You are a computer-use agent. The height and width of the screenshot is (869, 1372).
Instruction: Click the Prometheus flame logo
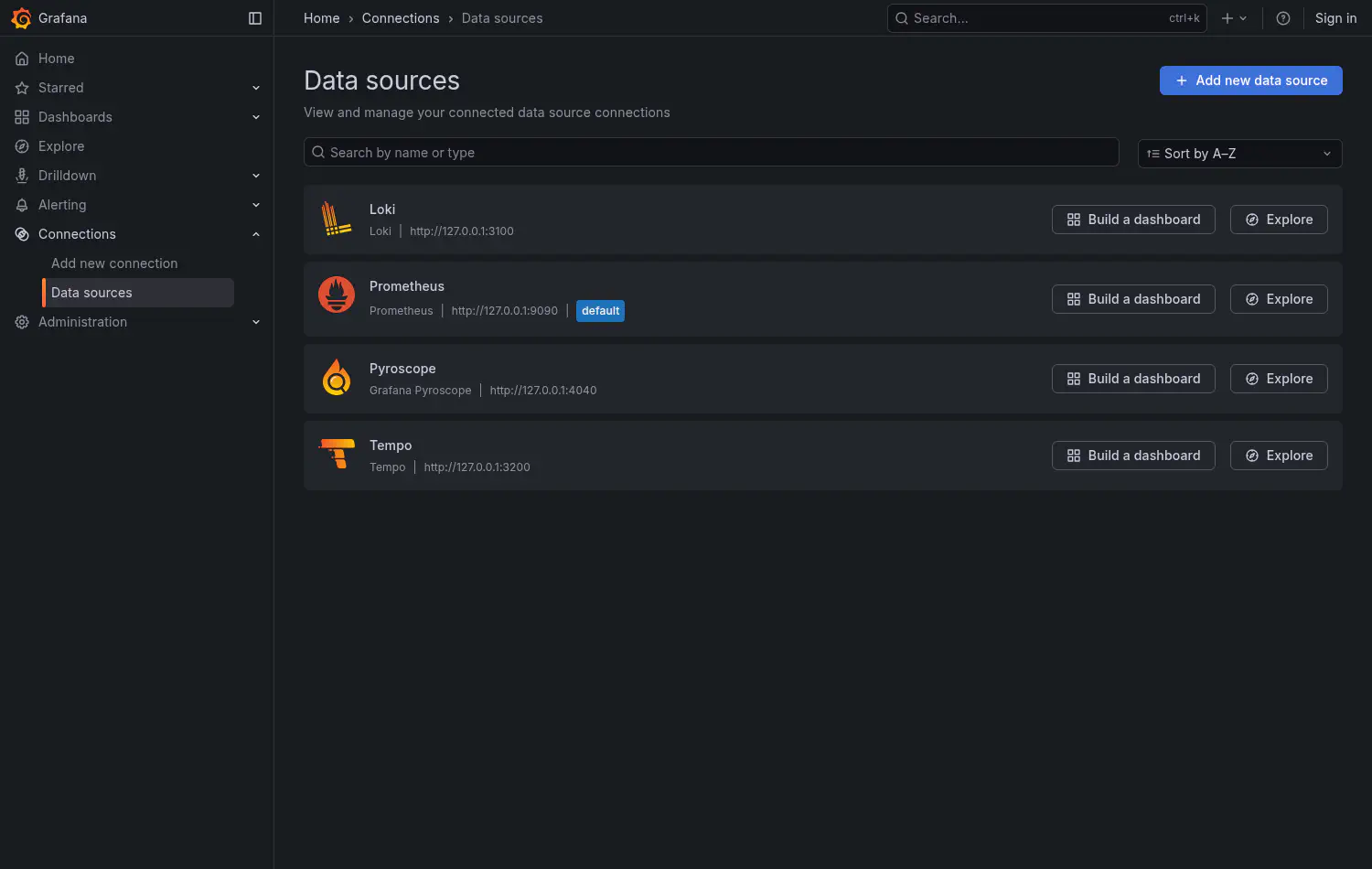pyautogui.click(x=337, y=295)
